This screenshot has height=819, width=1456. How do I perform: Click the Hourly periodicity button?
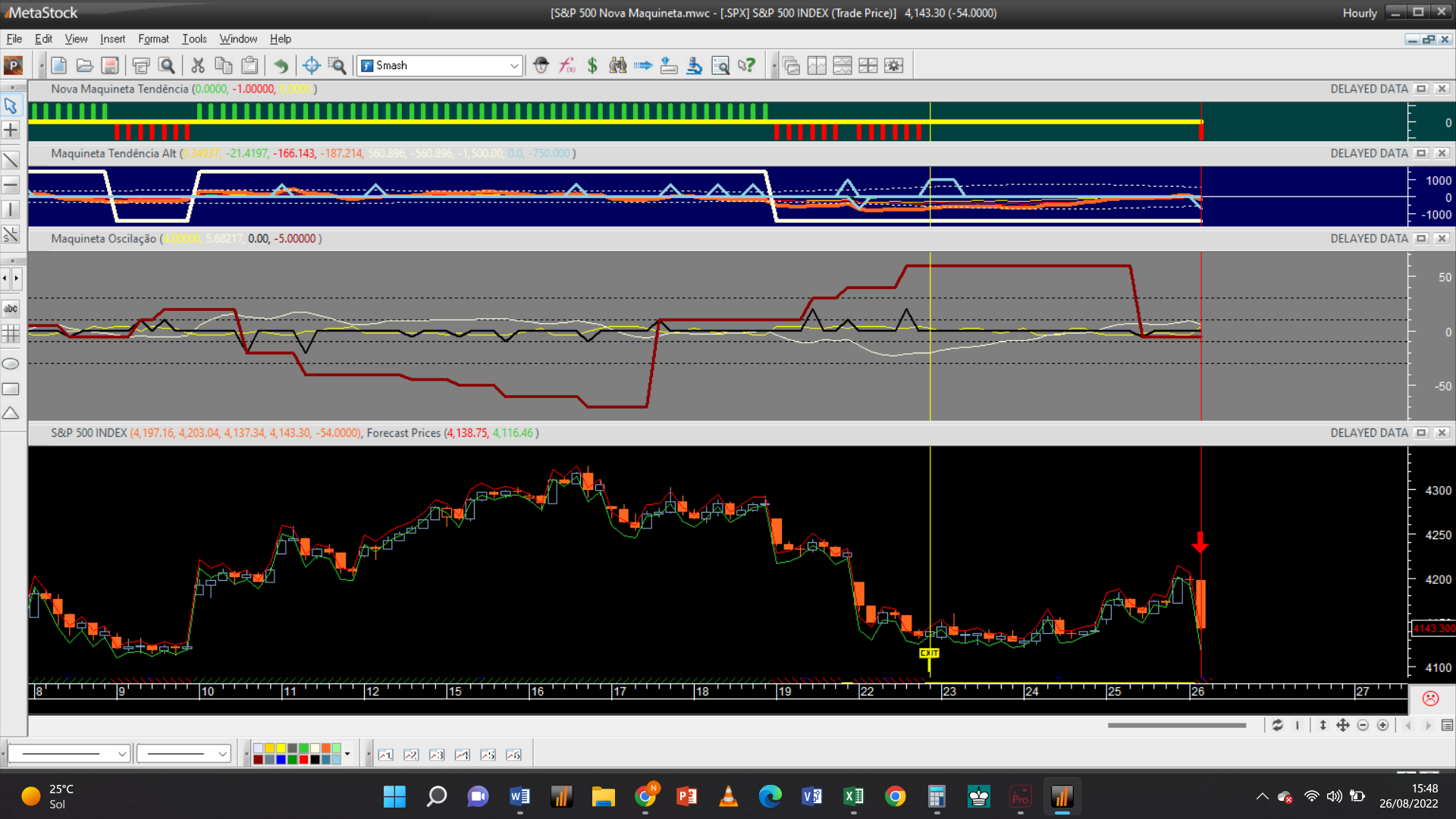1359,13
